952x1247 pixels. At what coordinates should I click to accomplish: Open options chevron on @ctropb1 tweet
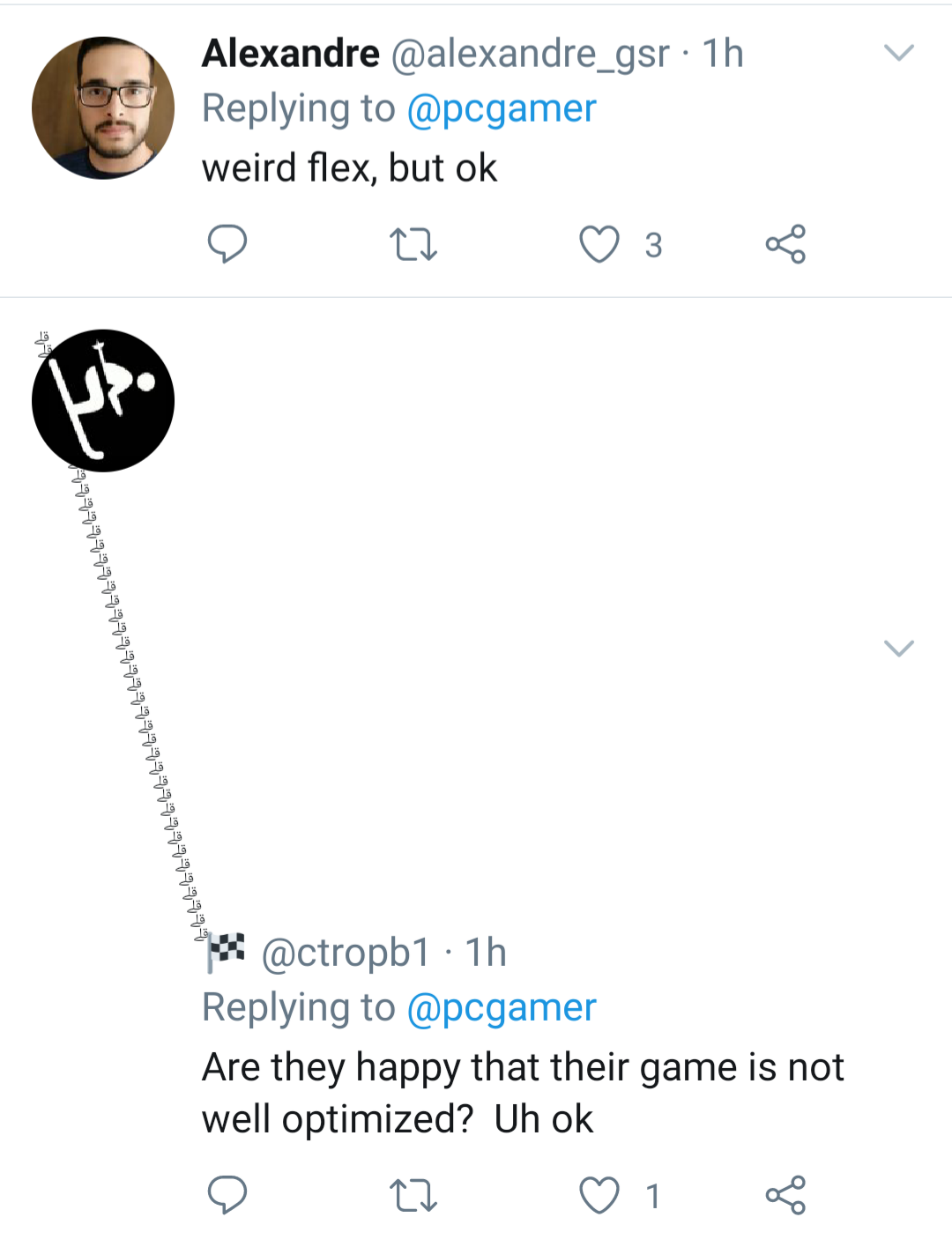[x=898, y=649]
